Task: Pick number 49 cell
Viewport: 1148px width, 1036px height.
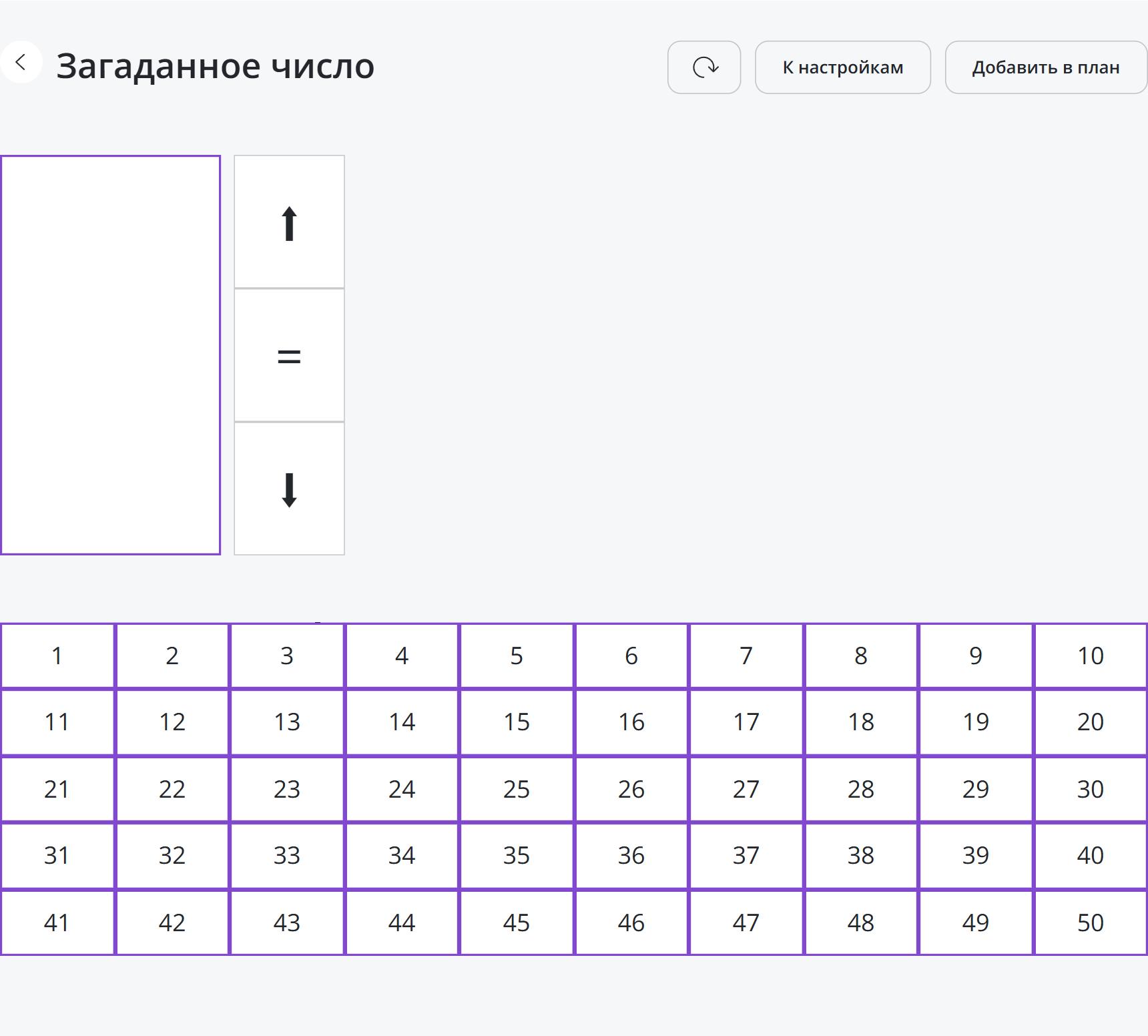Action: tap(976, 923)
